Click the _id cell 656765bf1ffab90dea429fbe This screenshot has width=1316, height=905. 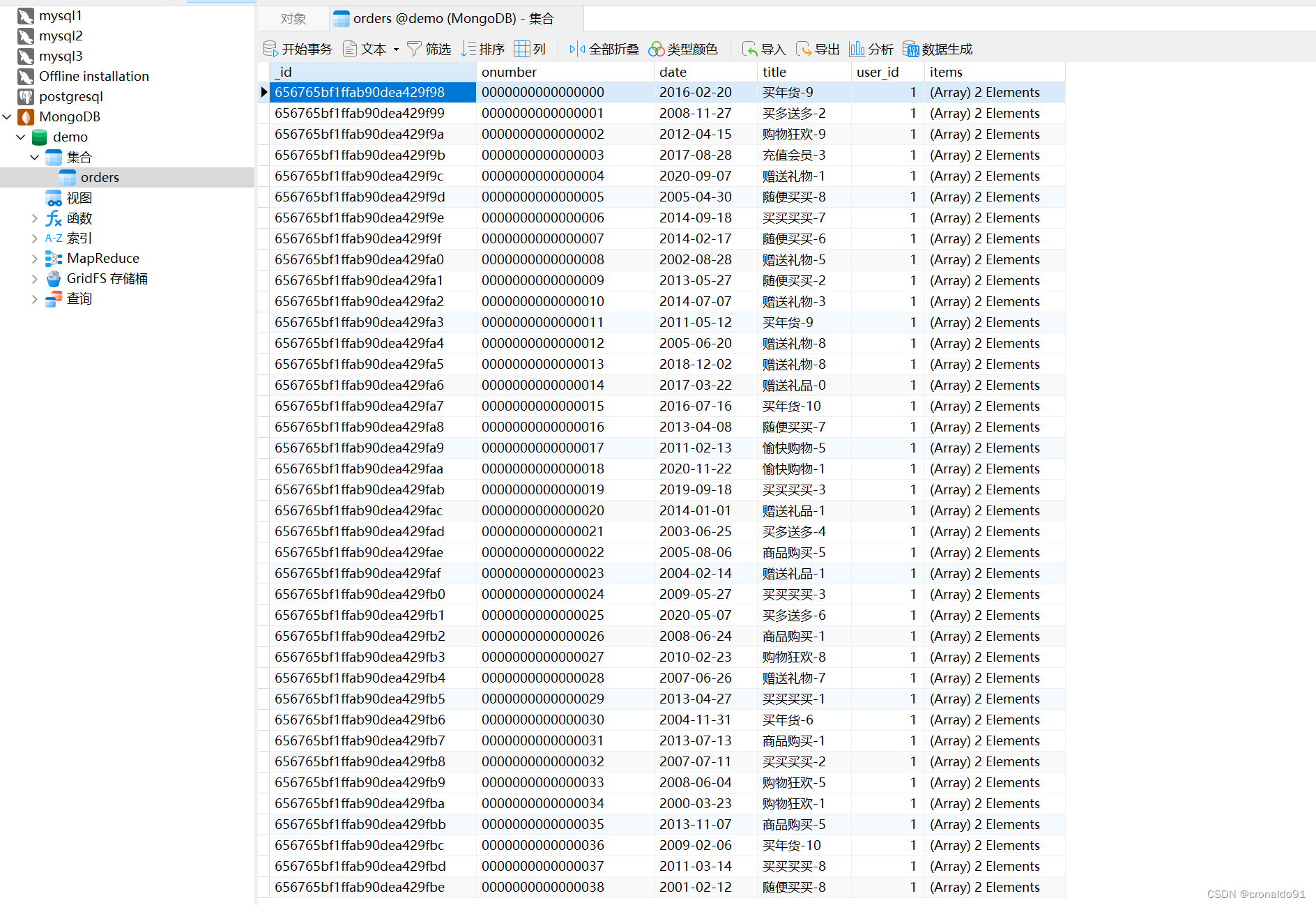tap(373, 887)
